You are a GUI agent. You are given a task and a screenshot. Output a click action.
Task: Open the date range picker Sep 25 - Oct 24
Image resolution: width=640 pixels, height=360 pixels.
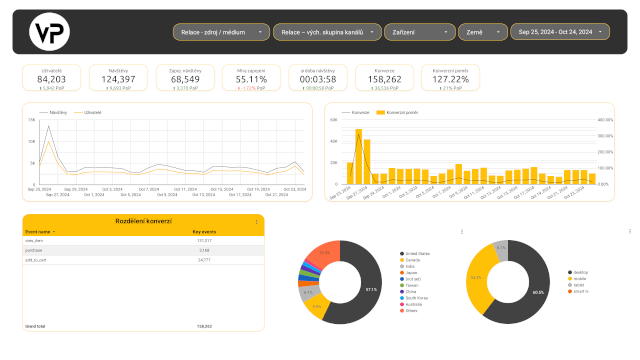click(x=560, y=32)
